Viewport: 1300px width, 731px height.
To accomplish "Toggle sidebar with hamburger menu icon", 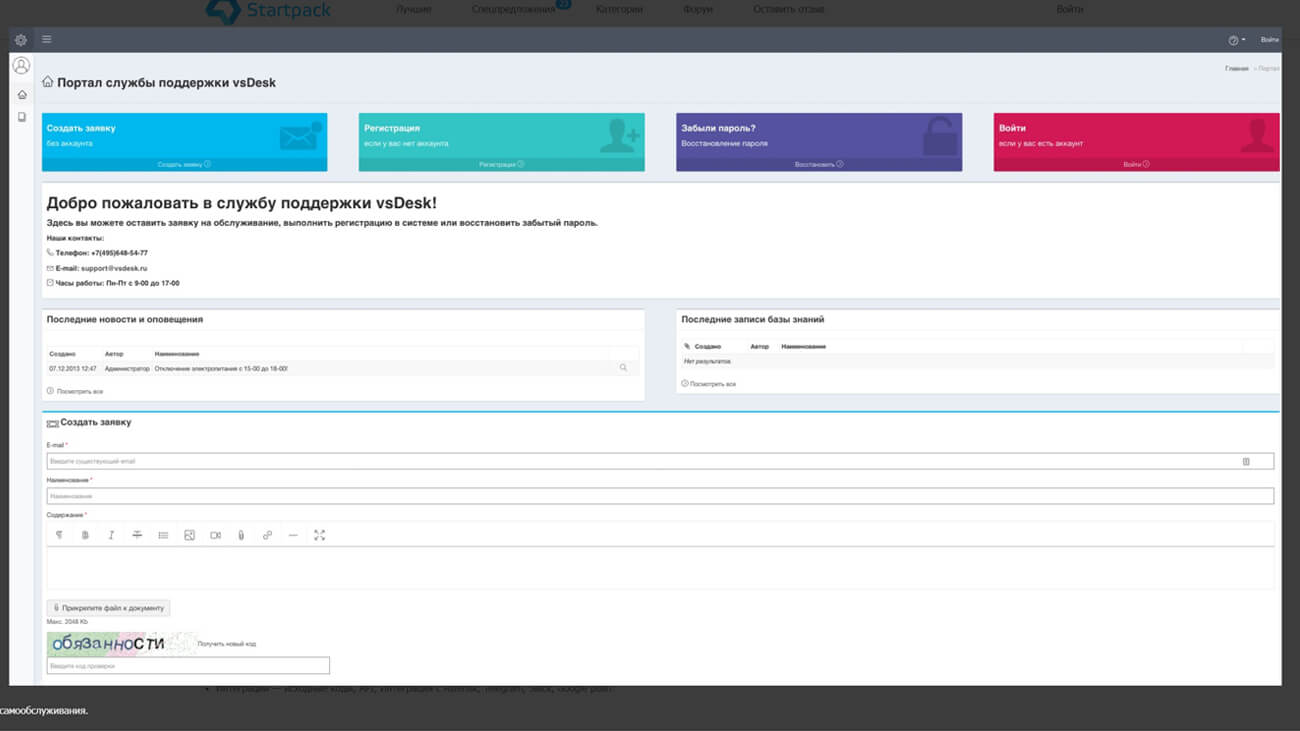I will (x=46, y=40).
